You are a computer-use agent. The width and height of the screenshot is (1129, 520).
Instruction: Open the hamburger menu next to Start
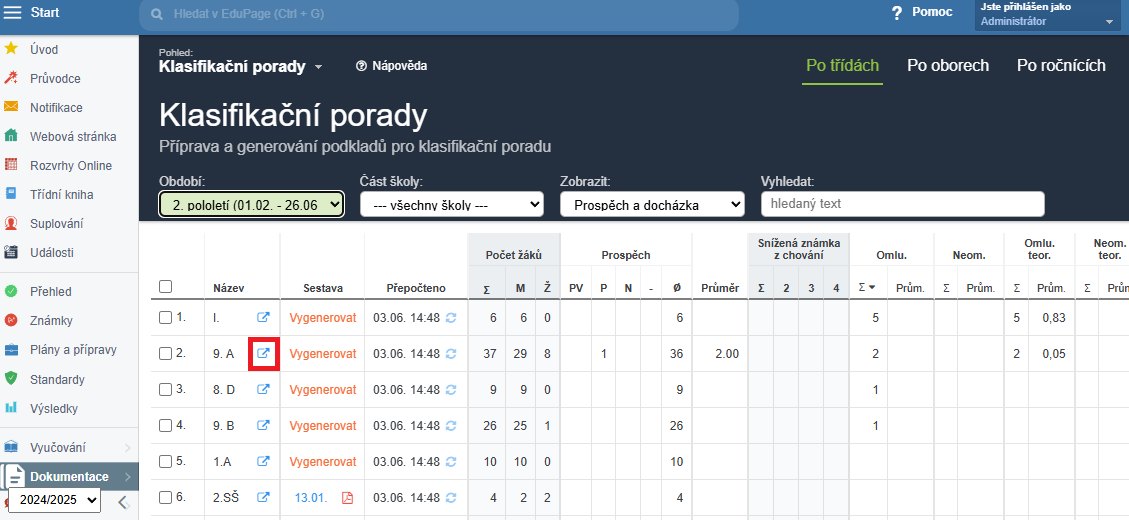coord(13,13)
